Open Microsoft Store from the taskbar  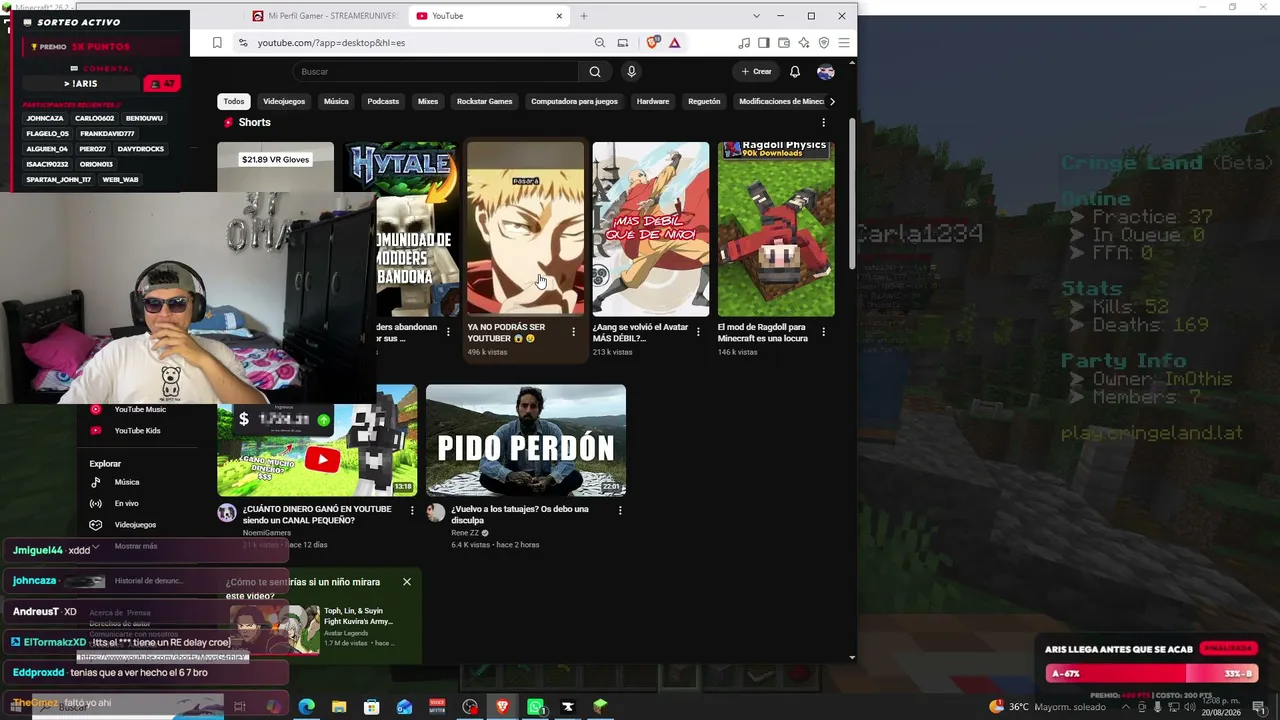tap(372, 707)
